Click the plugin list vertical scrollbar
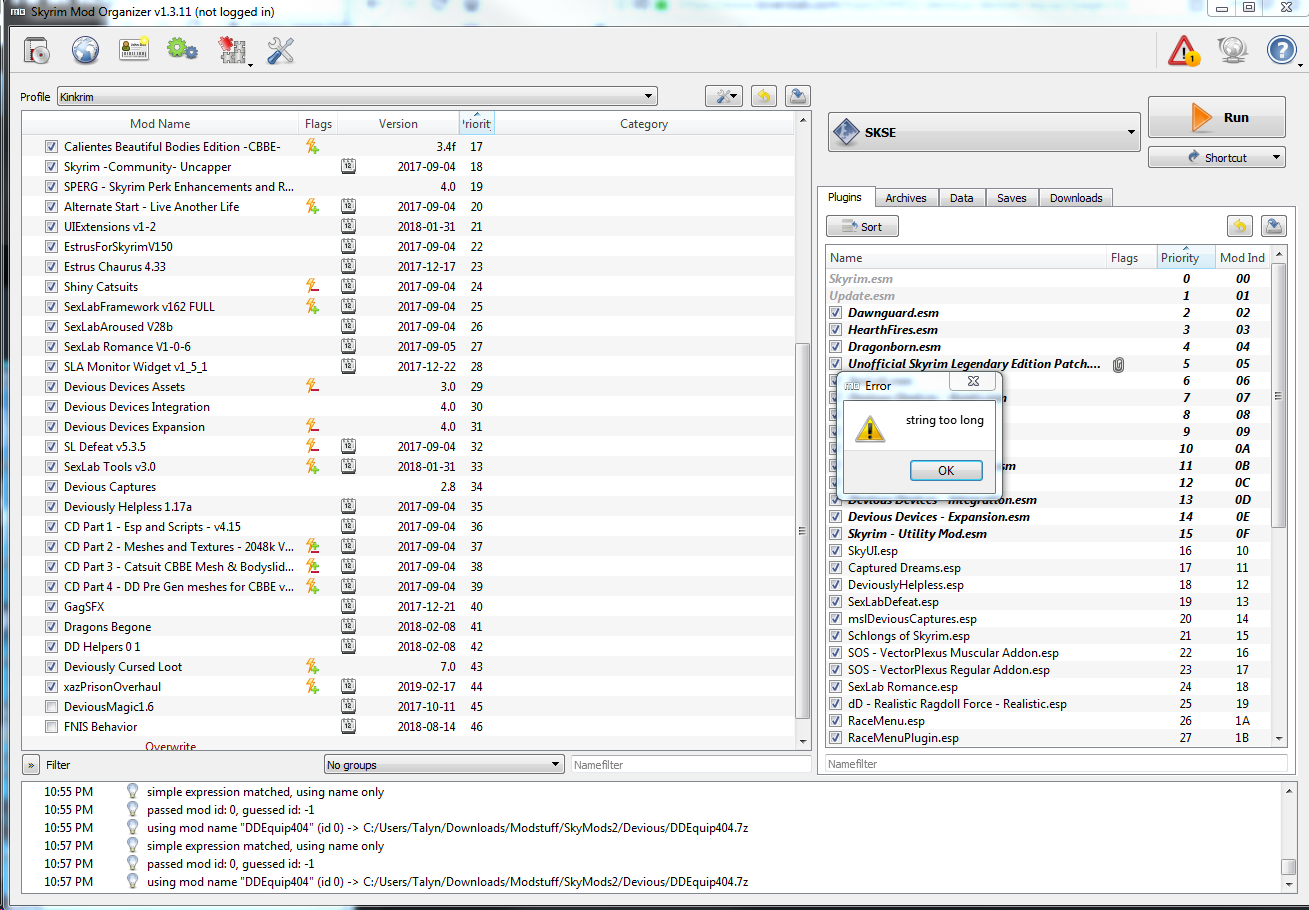 coord(1279,395)
